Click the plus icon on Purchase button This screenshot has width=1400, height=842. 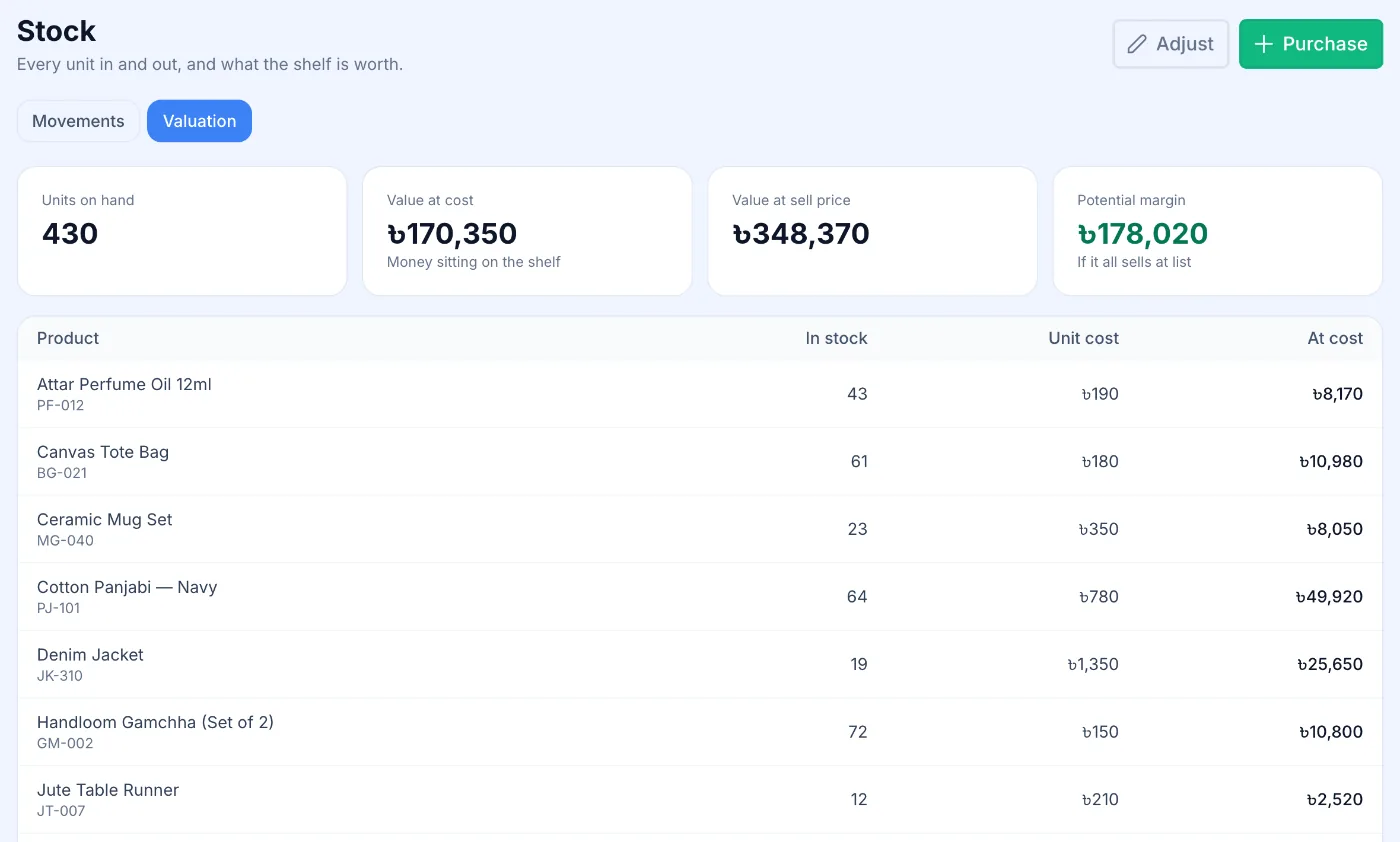(1264, 44)
